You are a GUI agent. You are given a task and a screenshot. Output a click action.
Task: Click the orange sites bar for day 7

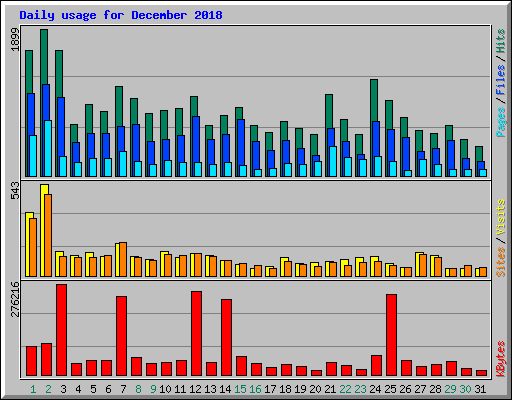pyautogui.click(x=123, y=259)
